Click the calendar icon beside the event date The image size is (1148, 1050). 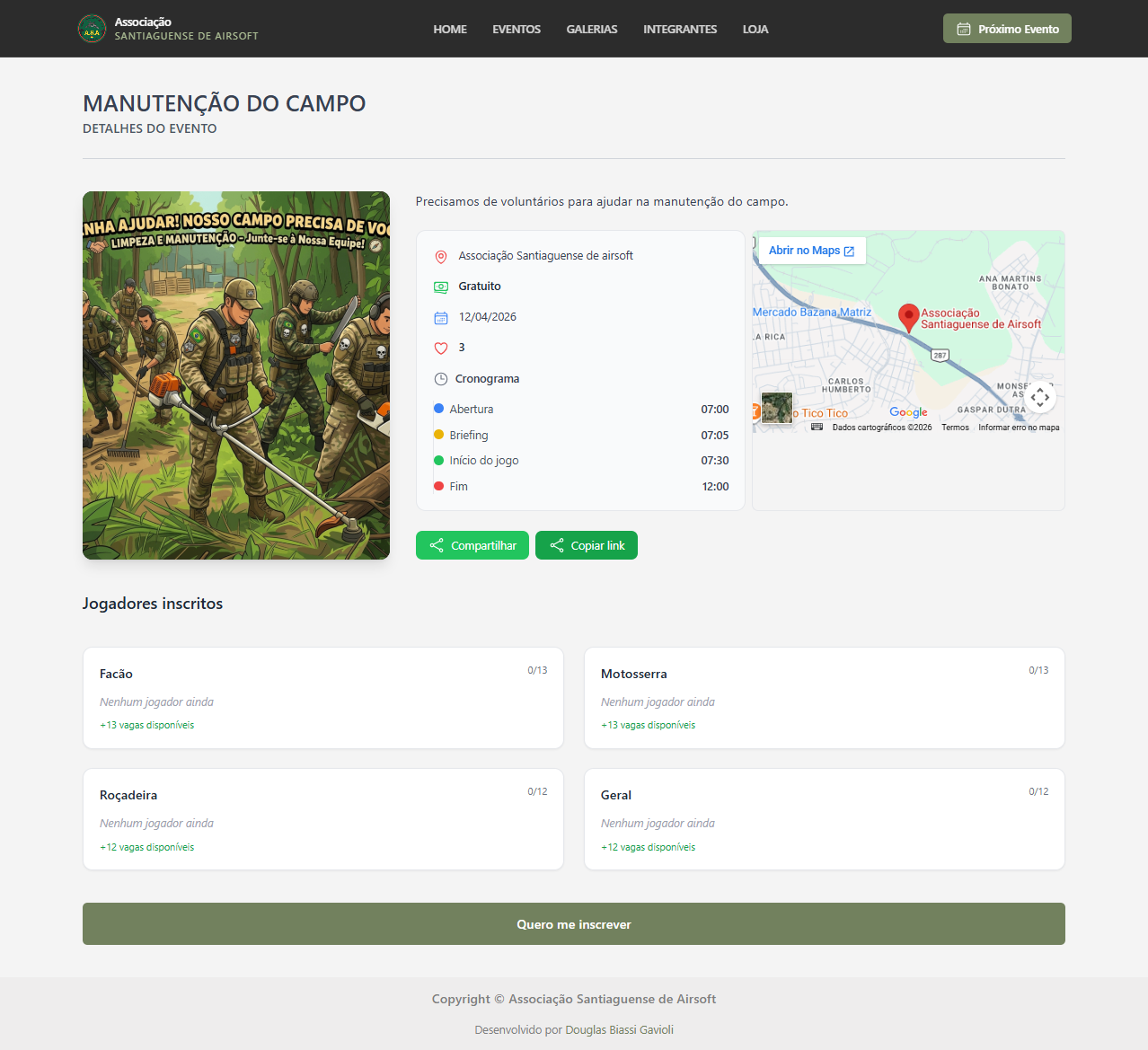tap(441, 318)
